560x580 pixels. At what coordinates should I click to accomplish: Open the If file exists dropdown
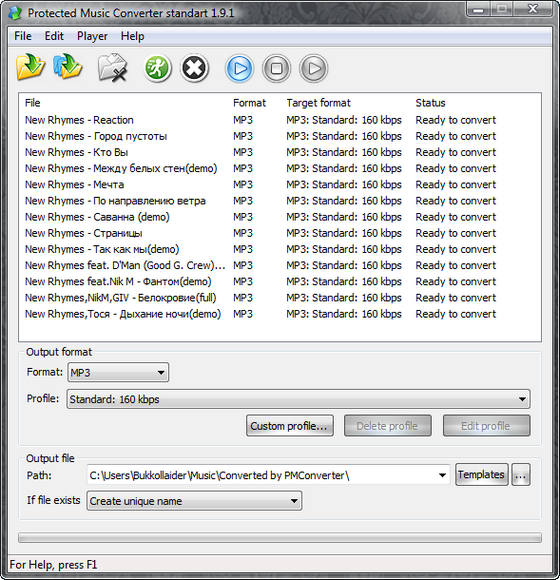pos(194,501)
